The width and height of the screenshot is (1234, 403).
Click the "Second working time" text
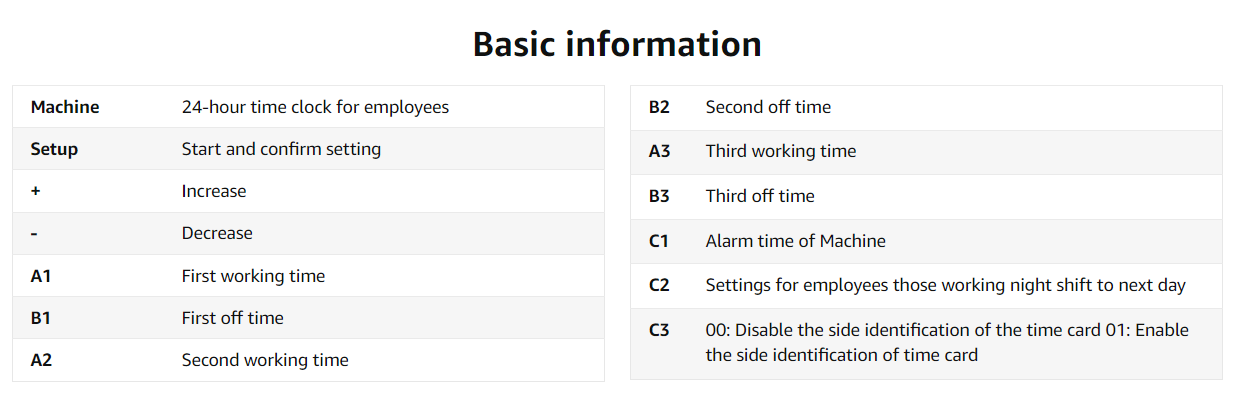pyautogui.click(x=265, y=360)
